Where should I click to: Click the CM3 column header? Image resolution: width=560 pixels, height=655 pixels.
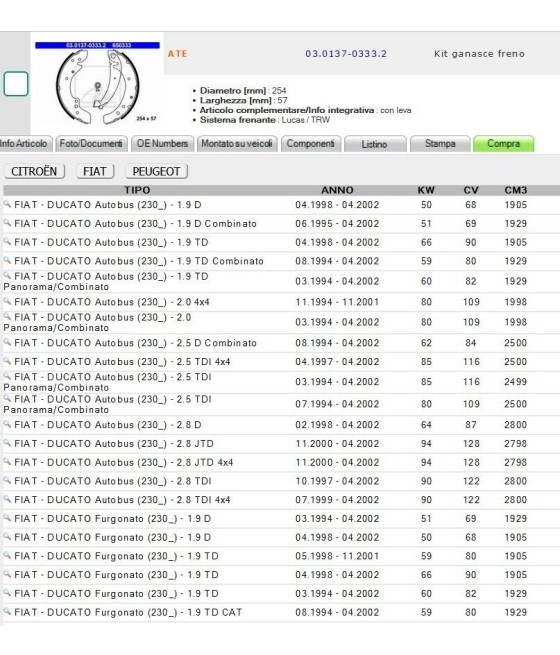click(x=516, y=190)
